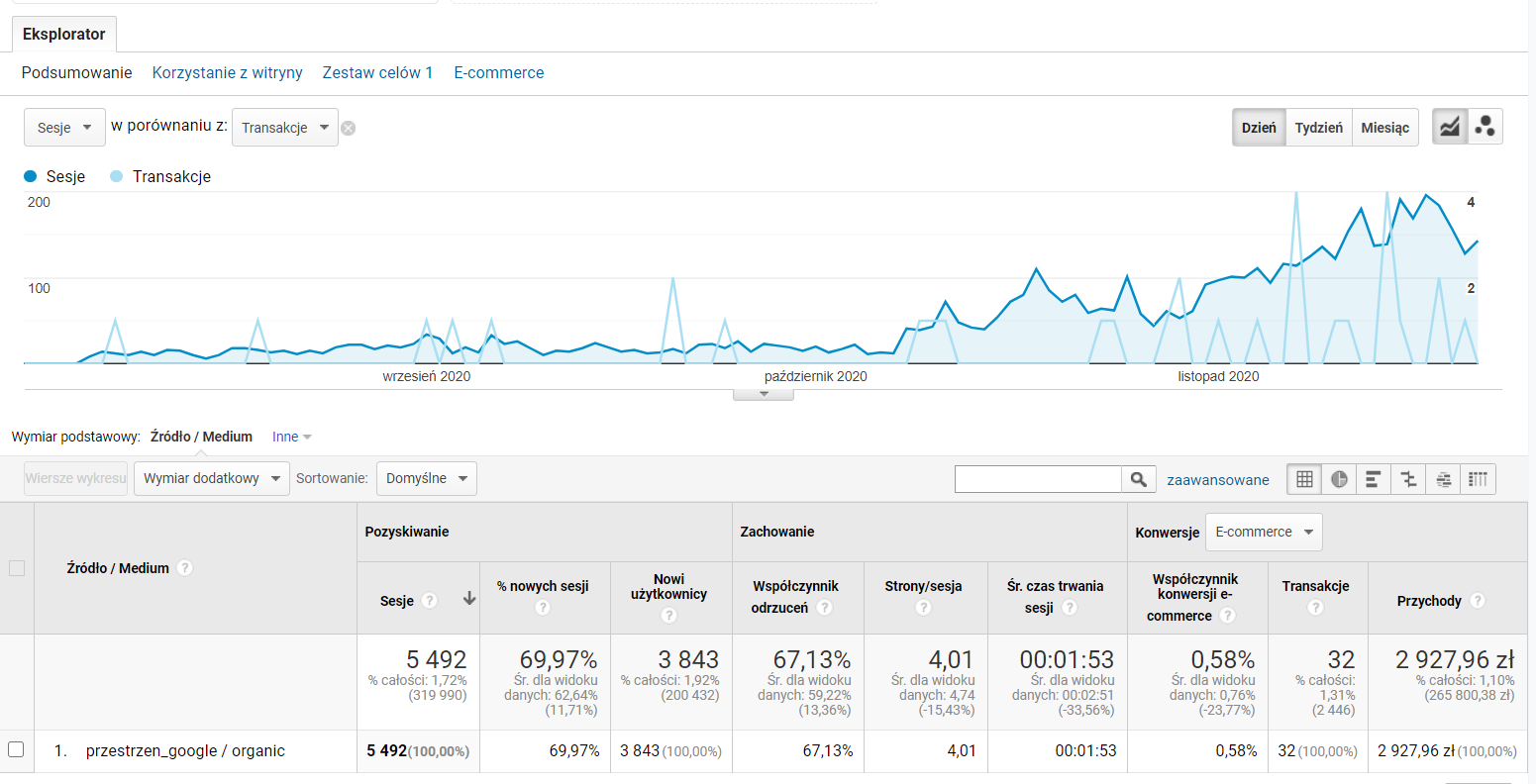The image size is (1536, 784).
Task: Remove the Transakcje comparison metric
Action: coord(349,128)
